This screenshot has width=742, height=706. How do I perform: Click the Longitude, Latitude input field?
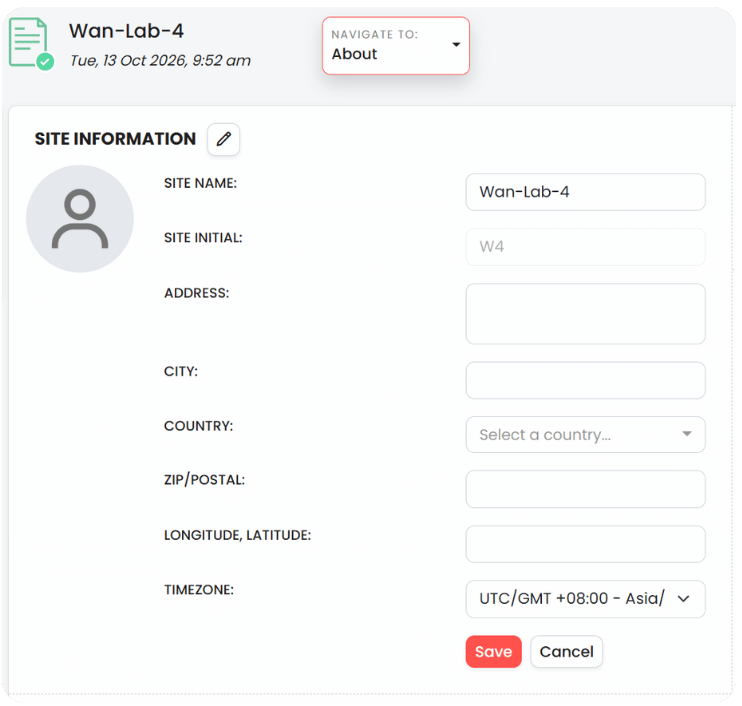[x=585, y=544]
